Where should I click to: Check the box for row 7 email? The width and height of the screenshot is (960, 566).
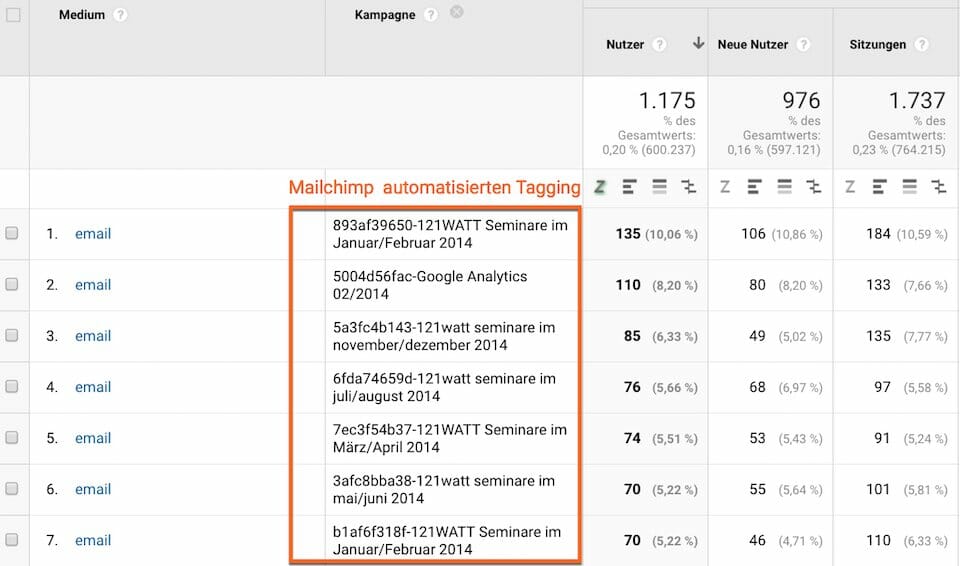pos(12,540)
